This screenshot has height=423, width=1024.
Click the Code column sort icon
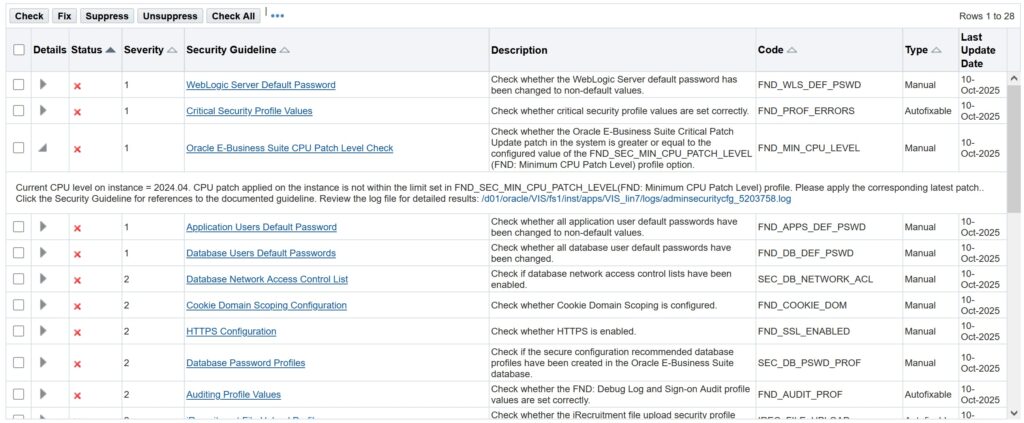click(x=792, y=50)
